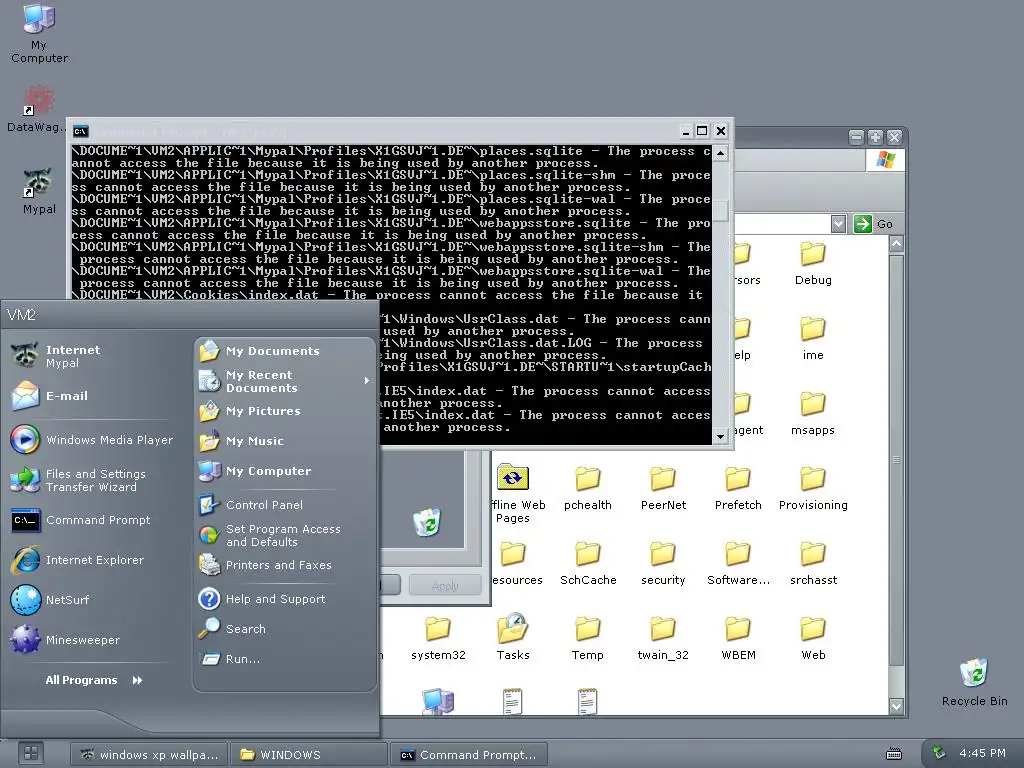
Task: Open the SchCache folder
Action: pos(588,564)
